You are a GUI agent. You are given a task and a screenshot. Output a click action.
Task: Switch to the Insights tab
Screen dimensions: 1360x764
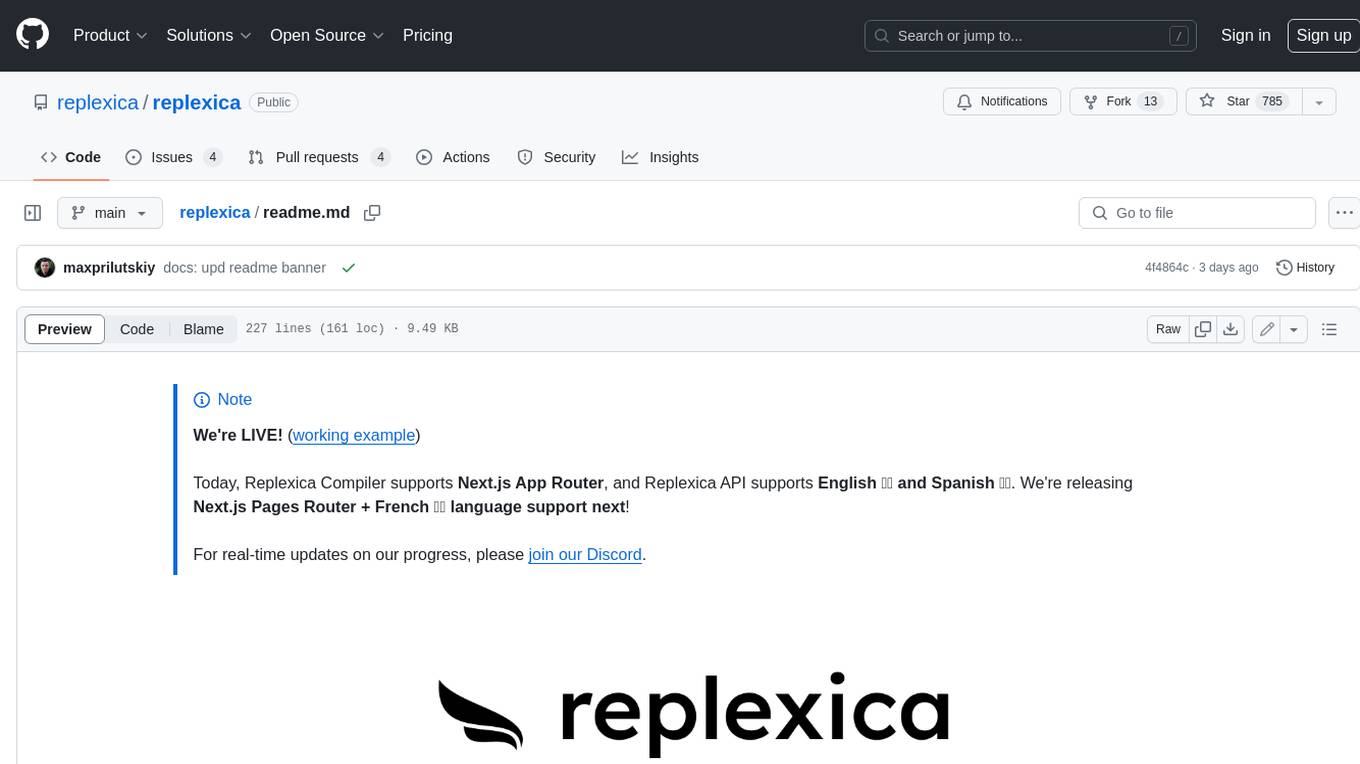tap(660, 157)
